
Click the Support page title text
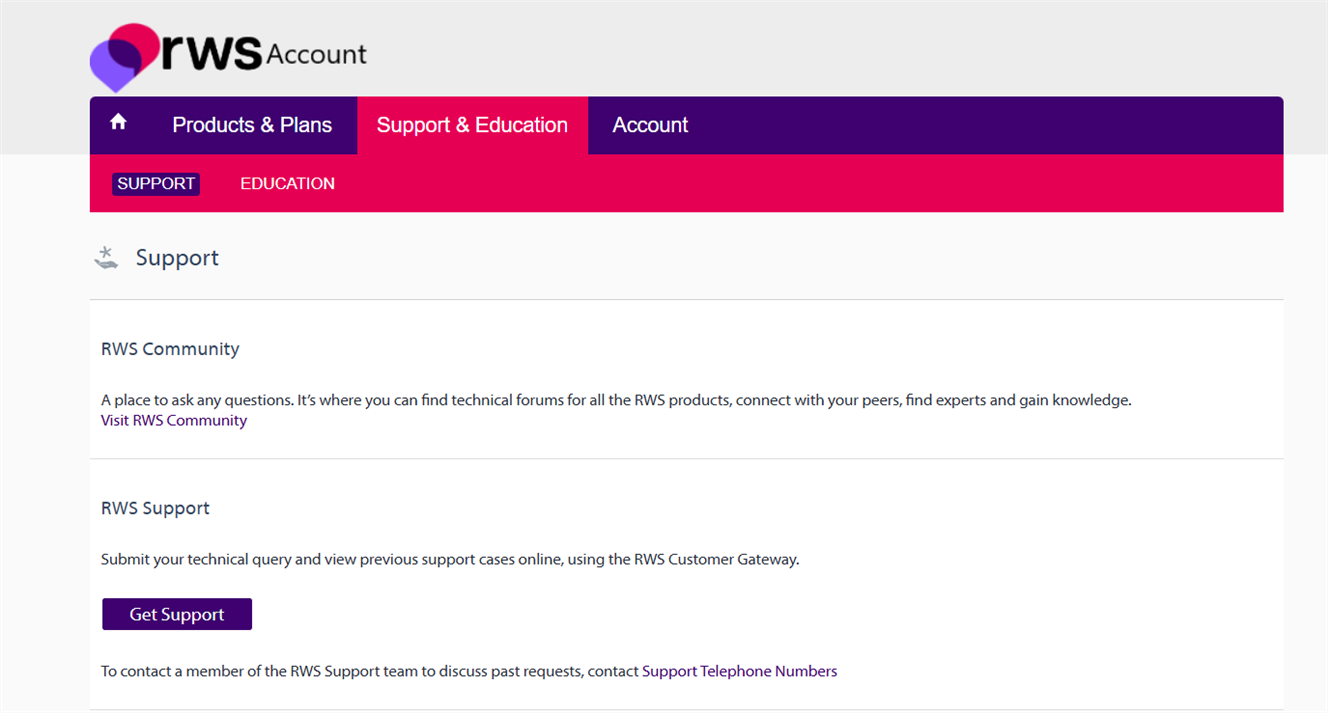point(177,258)
